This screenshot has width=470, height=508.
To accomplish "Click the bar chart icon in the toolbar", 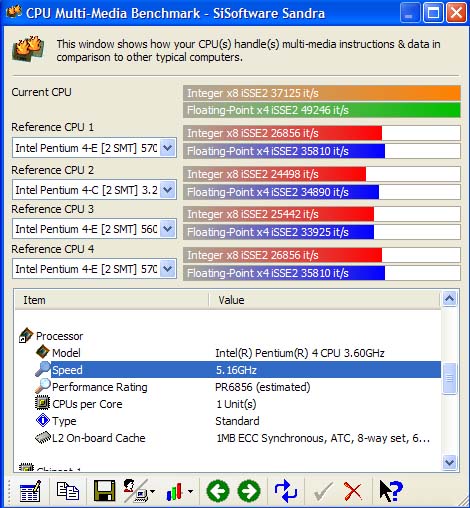I will (x=174, y=492).
